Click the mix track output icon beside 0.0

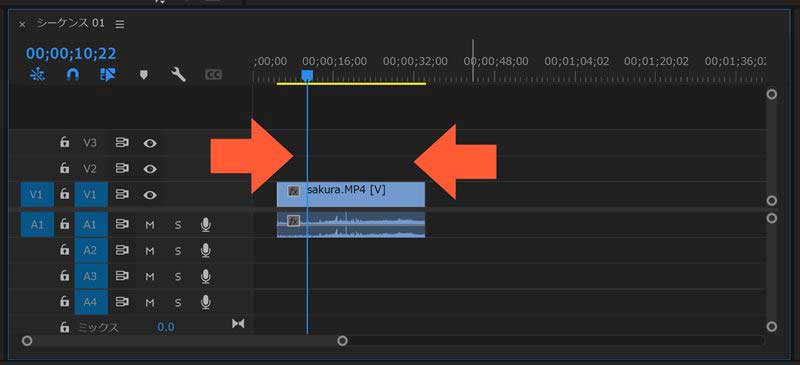tap(238, 324)
